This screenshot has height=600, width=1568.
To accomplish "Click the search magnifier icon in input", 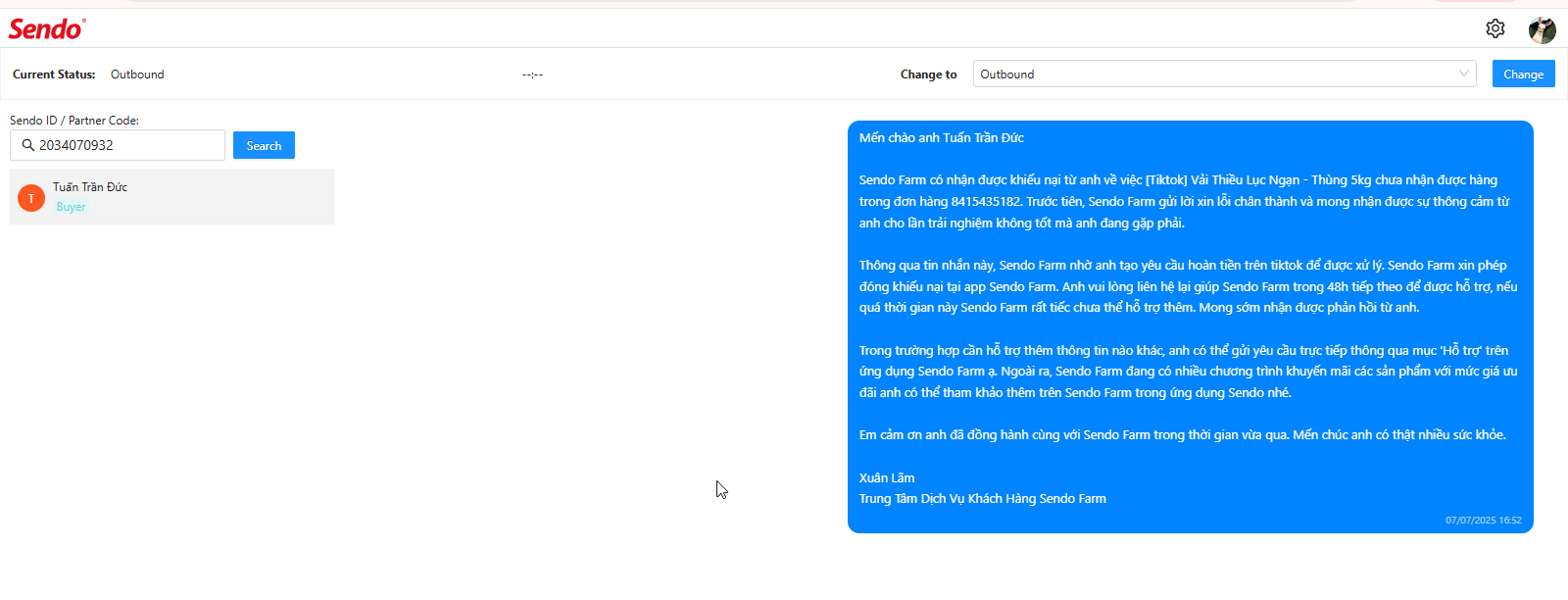I will click(27, 145).
